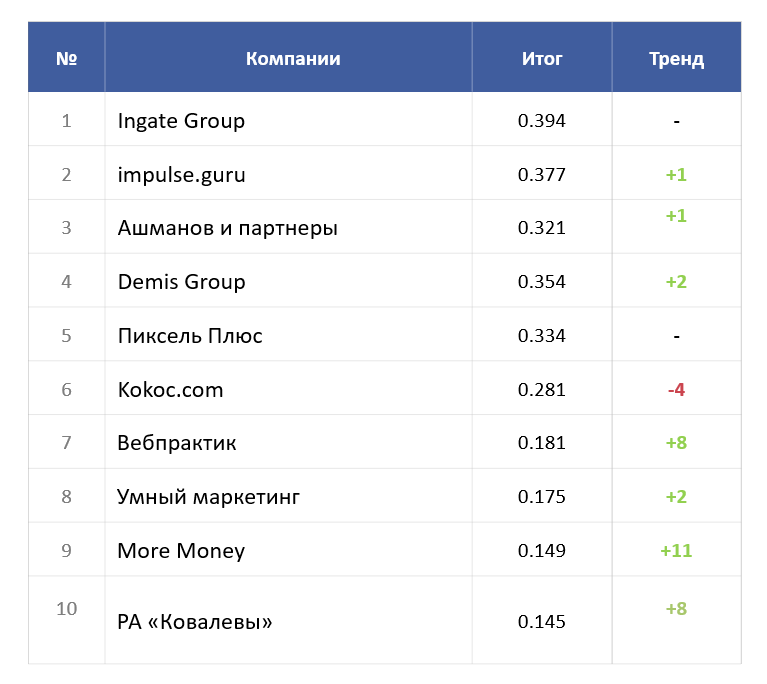Click the Kokoc.com company name
The height and width of the screenshot is (684, 767).
(x=170, y=389)
